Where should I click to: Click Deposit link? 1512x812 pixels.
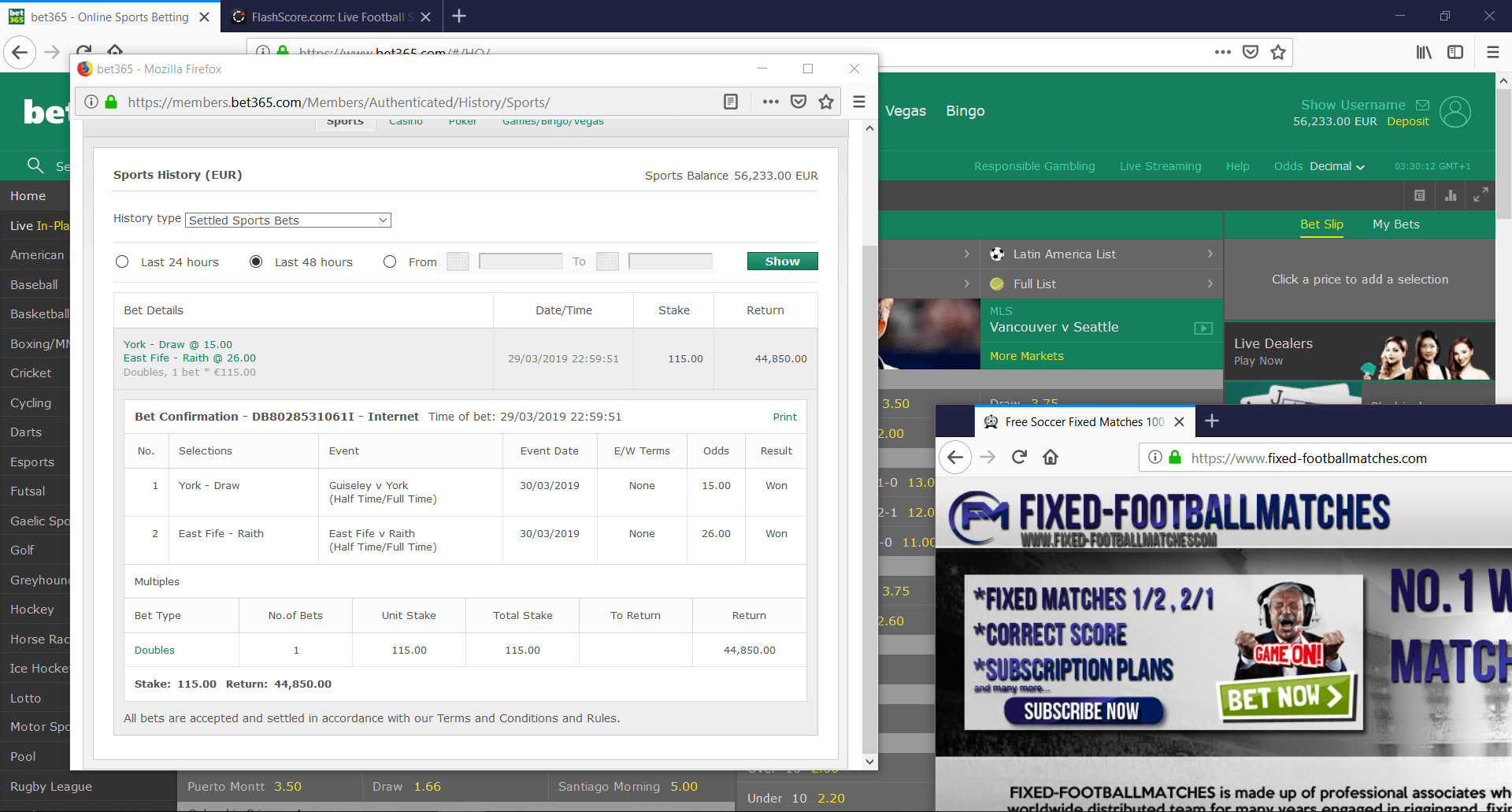(1408, 121)
